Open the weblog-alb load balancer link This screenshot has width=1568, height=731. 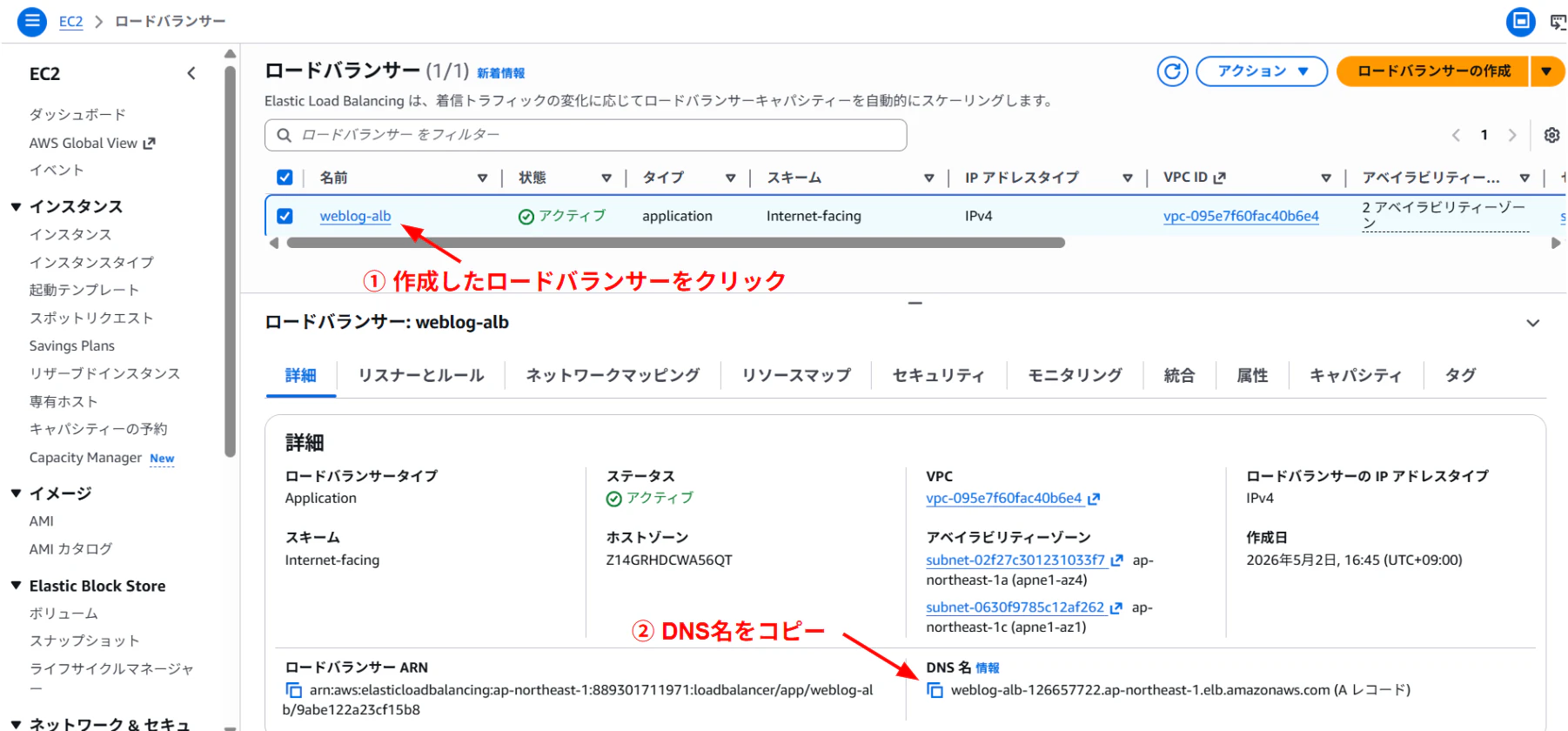pos(355,216)
